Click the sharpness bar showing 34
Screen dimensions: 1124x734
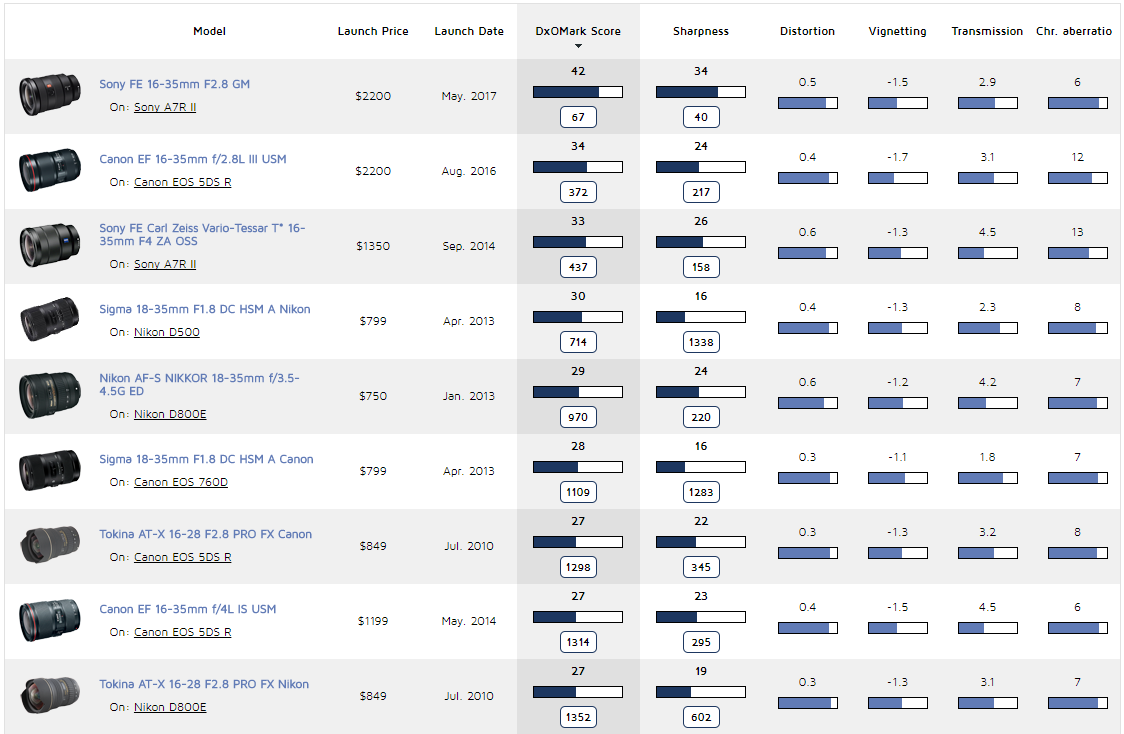pyautogui.click(x=701, y=92)
